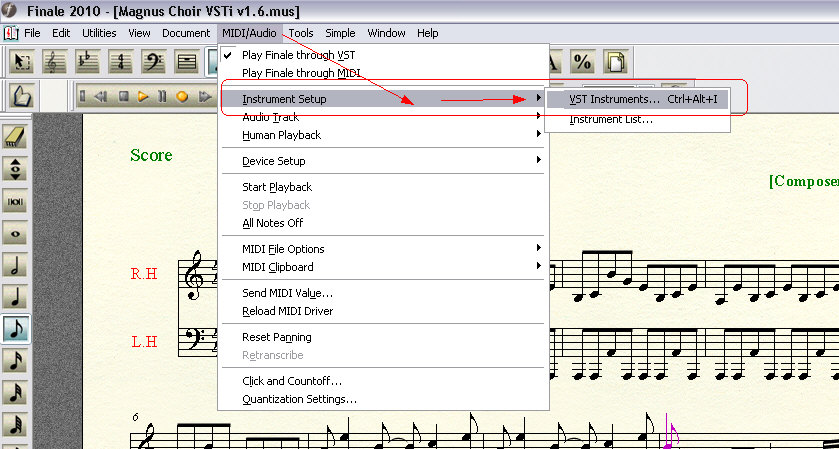Choose Reload MIDI Driver menu item
The image size is (839, 449).
point(383,311)
